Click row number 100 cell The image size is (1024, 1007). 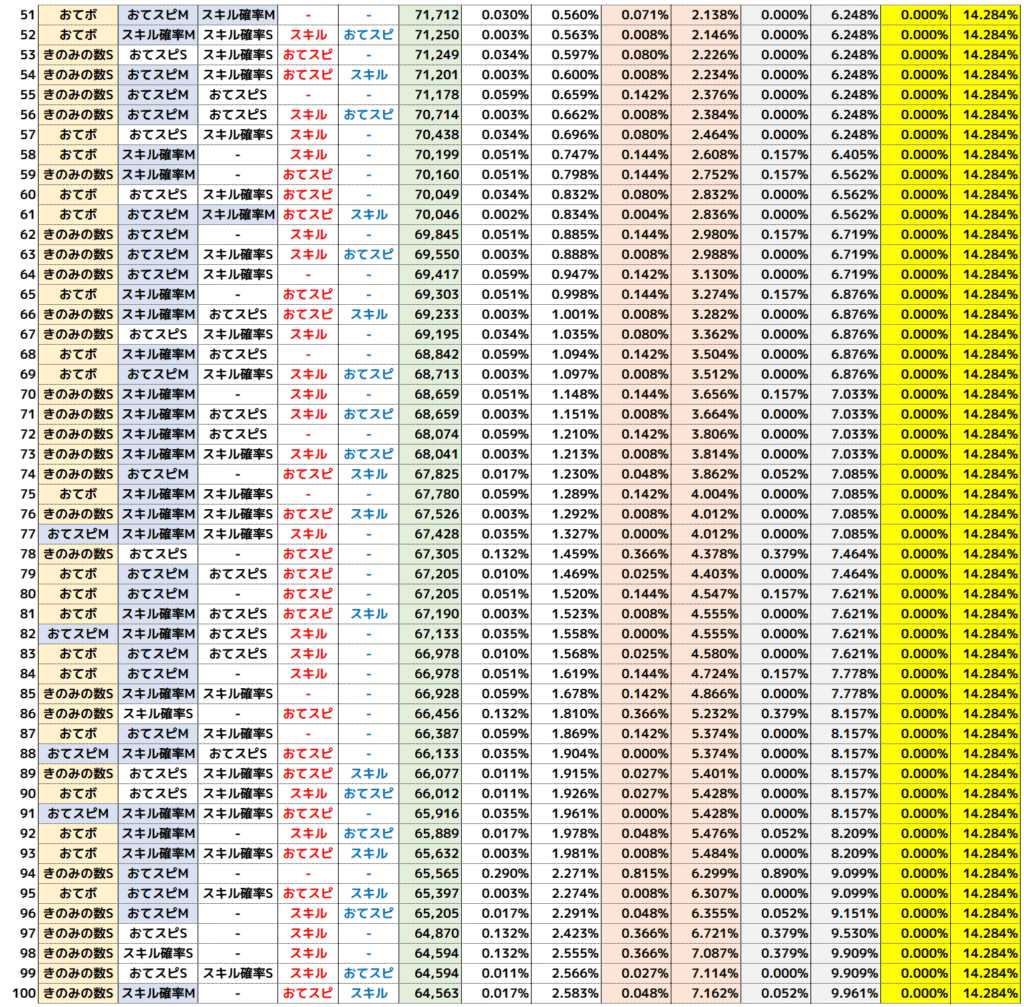coord(20,994)
